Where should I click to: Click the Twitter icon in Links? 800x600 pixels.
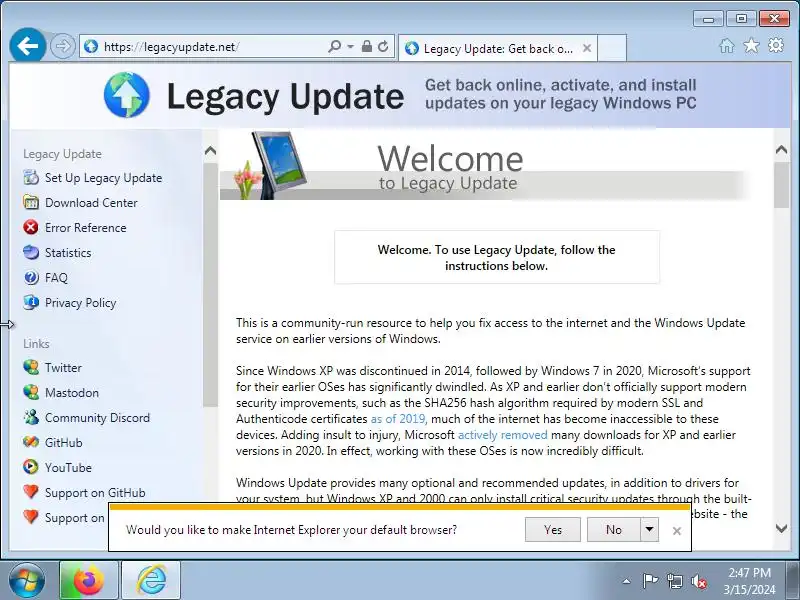coord(31,367)
